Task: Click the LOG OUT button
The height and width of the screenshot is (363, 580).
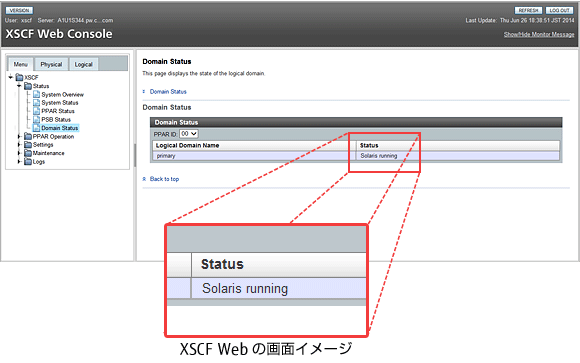Action: pos(559,10)
